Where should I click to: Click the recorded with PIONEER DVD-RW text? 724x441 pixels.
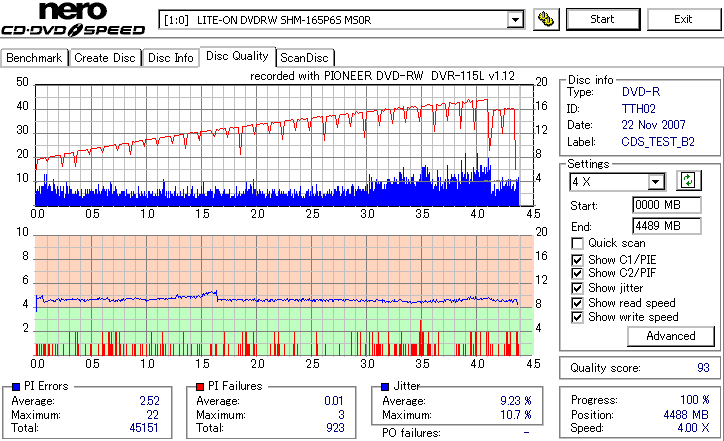[382, 76]
